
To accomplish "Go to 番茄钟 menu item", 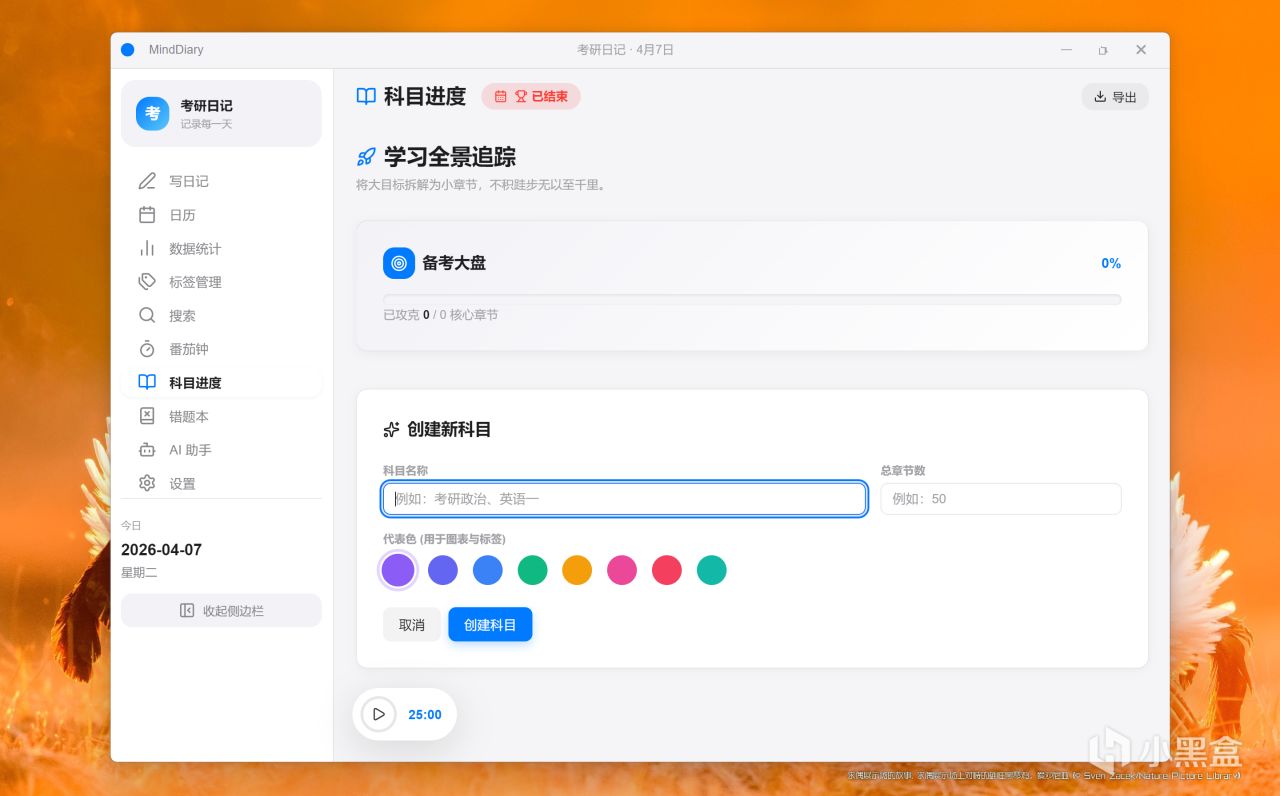I will point(221,349).
